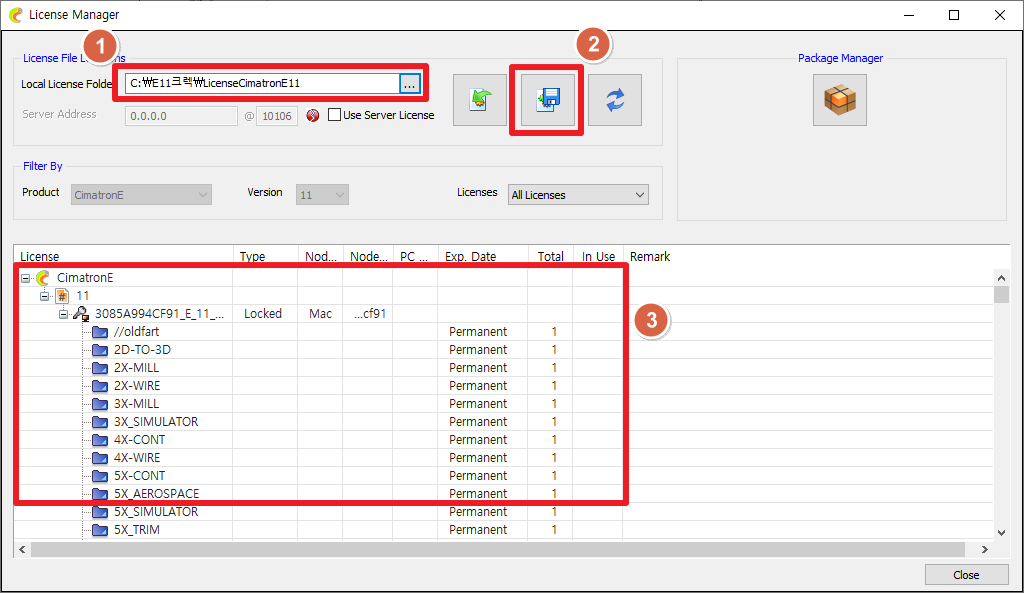Select the 5X_AEROSPACE license row label
The height and width of the screenshot is (593, 1024).
pyautogui.click(x=157, y=494)
